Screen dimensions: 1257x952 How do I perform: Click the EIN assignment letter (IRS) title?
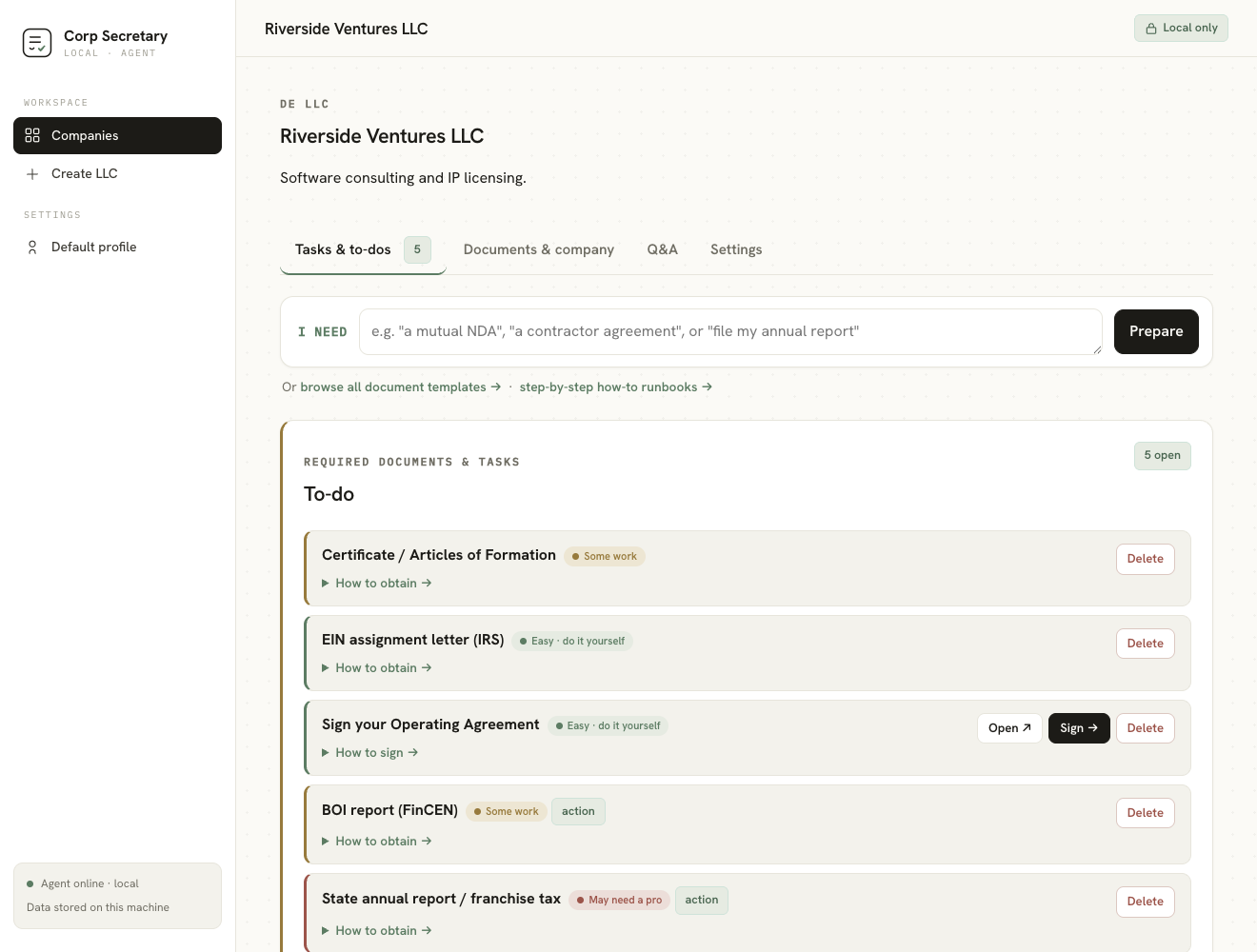pyautogui.click(x=413, y=640)
